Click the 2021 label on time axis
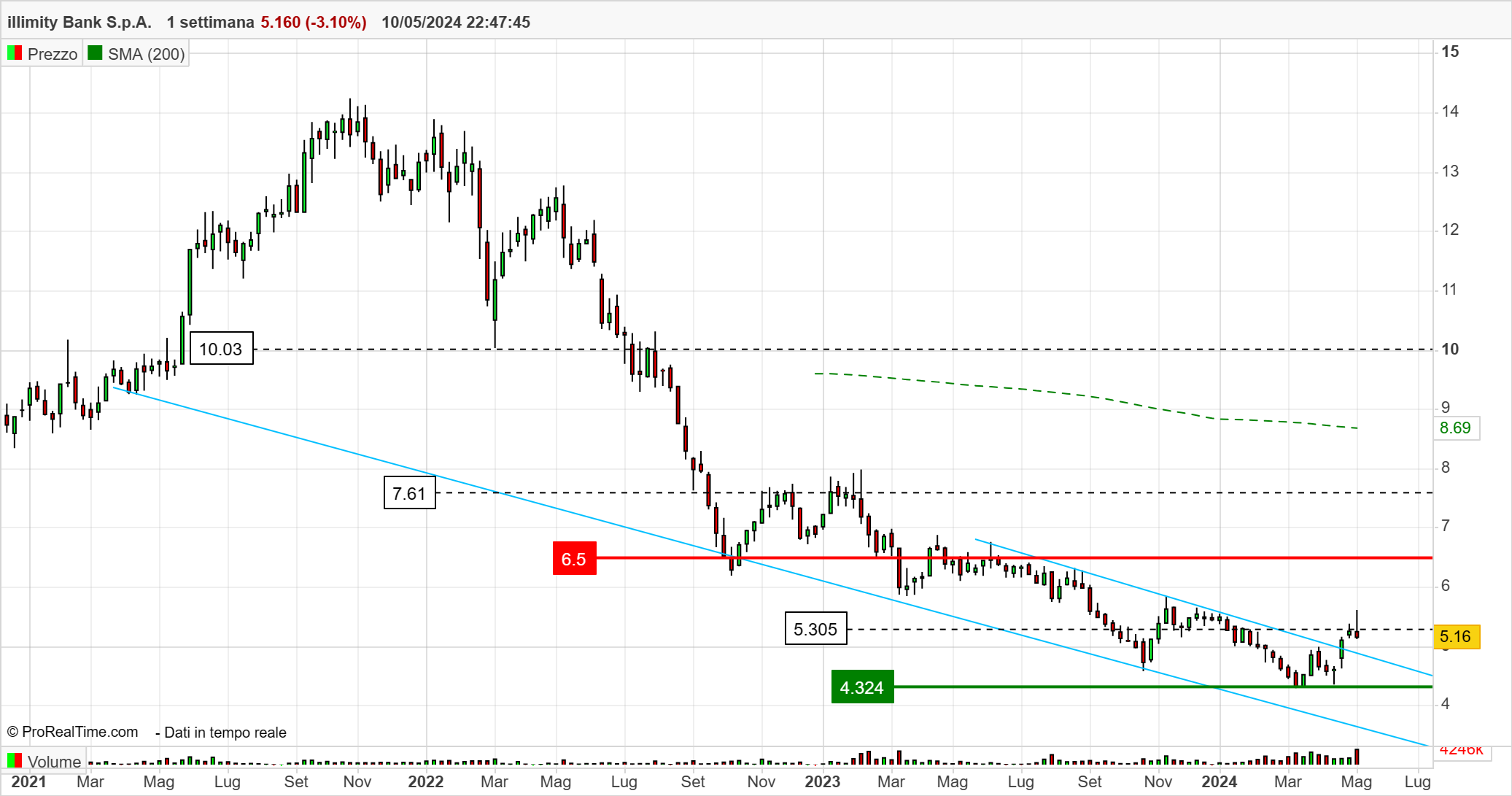 [x=28, y=781]
